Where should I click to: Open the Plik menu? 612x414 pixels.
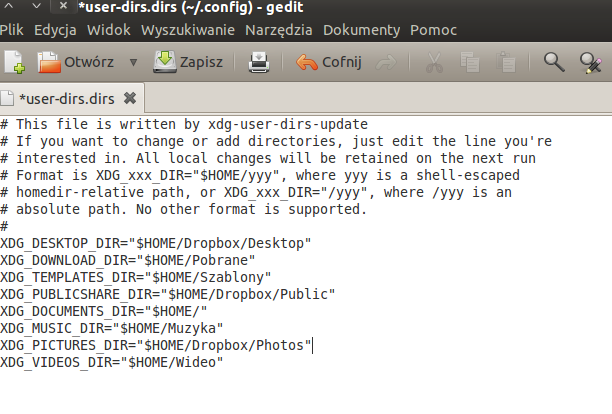tap(12, 30)
